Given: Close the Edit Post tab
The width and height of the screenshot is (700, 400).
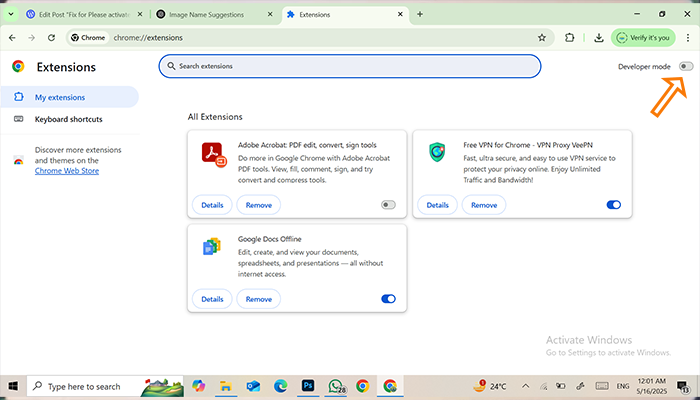Looking at the screenshot, I should coord(140,14).
